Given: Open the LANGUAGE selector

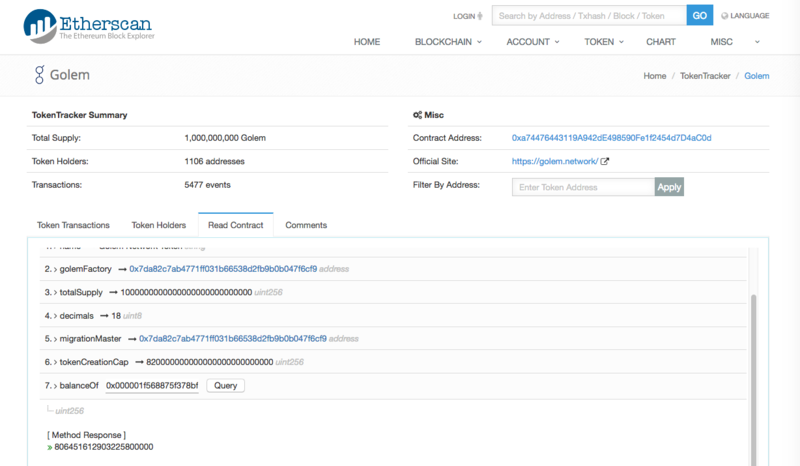Looking at the screenshot, I should (x=749, y=16).
